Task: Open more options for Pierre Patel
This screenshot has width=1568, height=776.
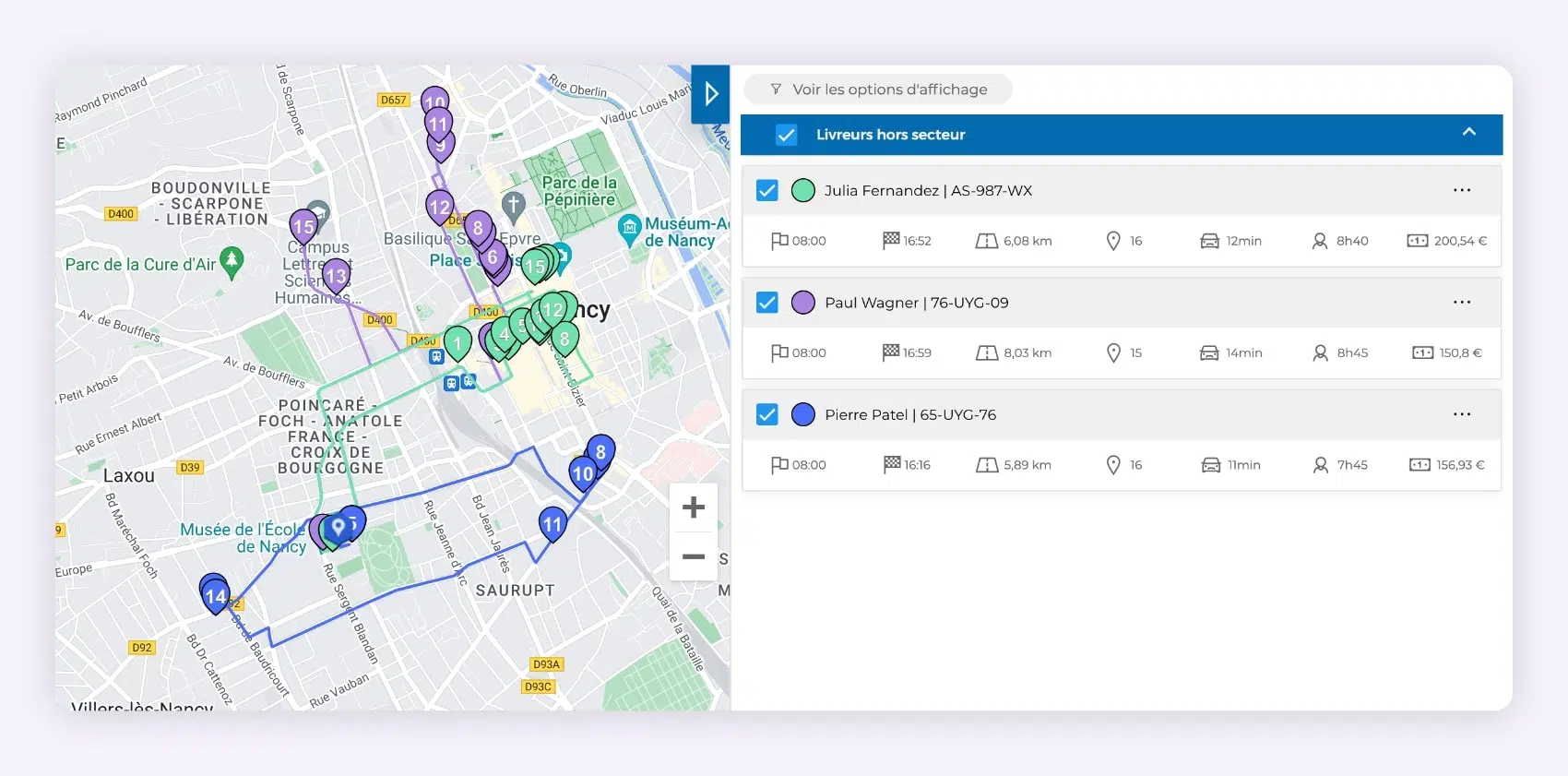Action: pyautogui.click(x=1462, y=414)
